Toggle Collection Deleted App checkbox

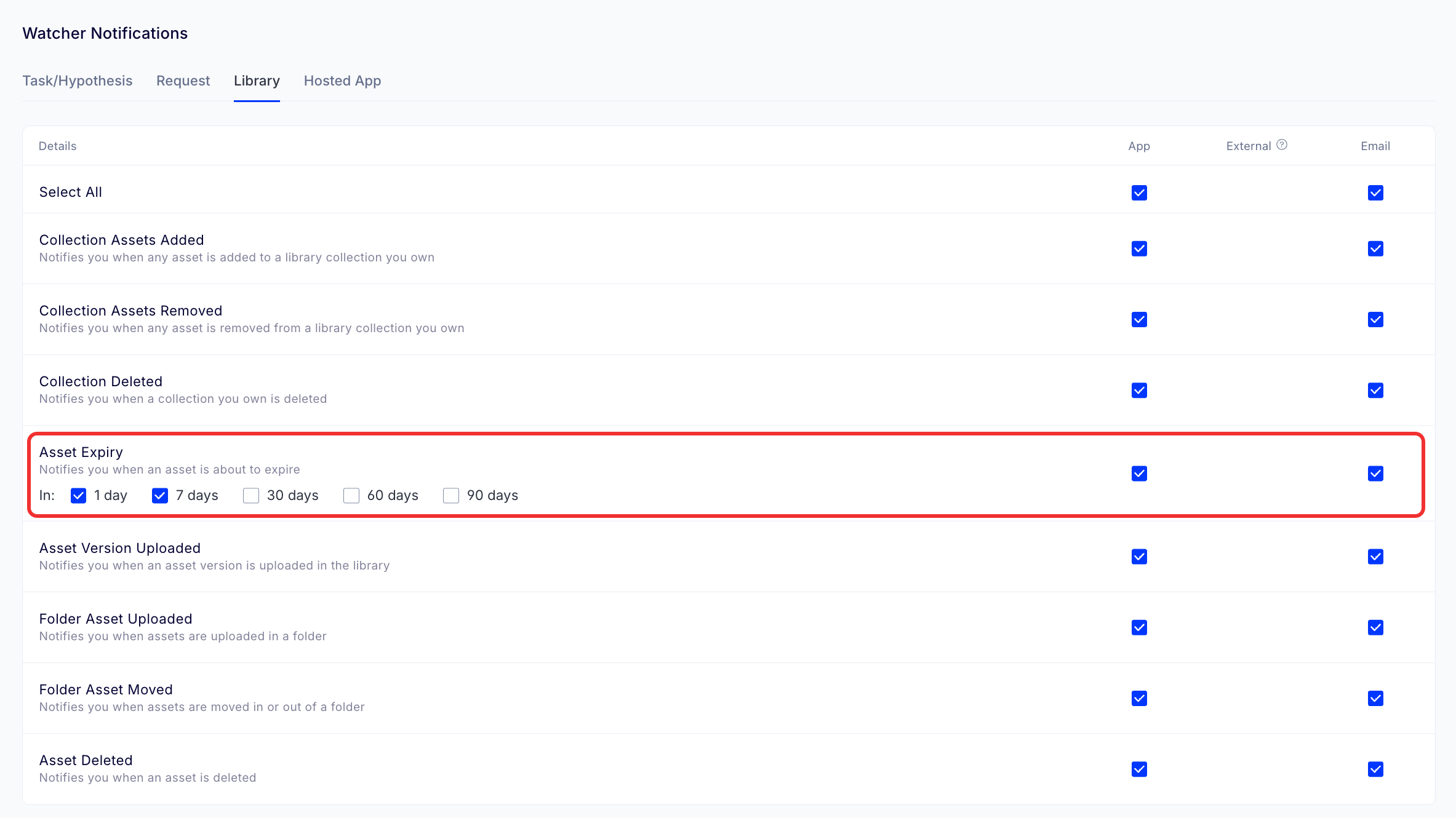1139,391
